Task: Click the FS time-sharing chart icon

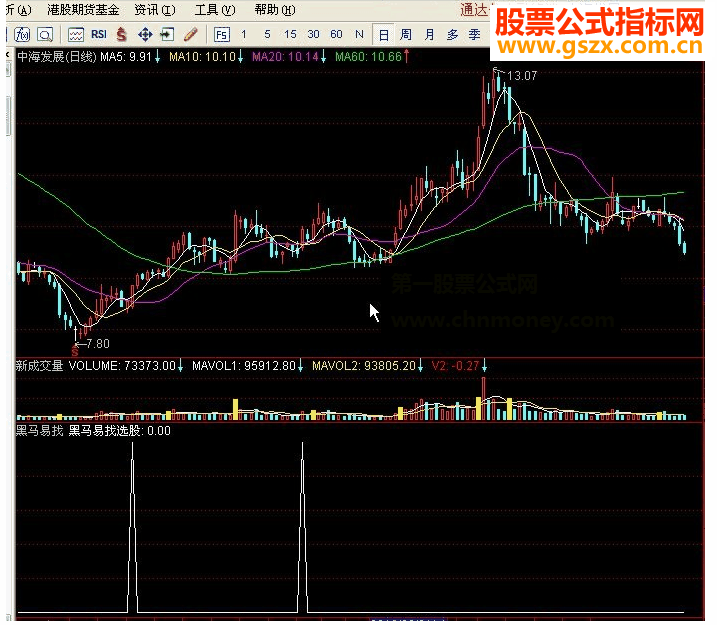Action: coord(222,35)
